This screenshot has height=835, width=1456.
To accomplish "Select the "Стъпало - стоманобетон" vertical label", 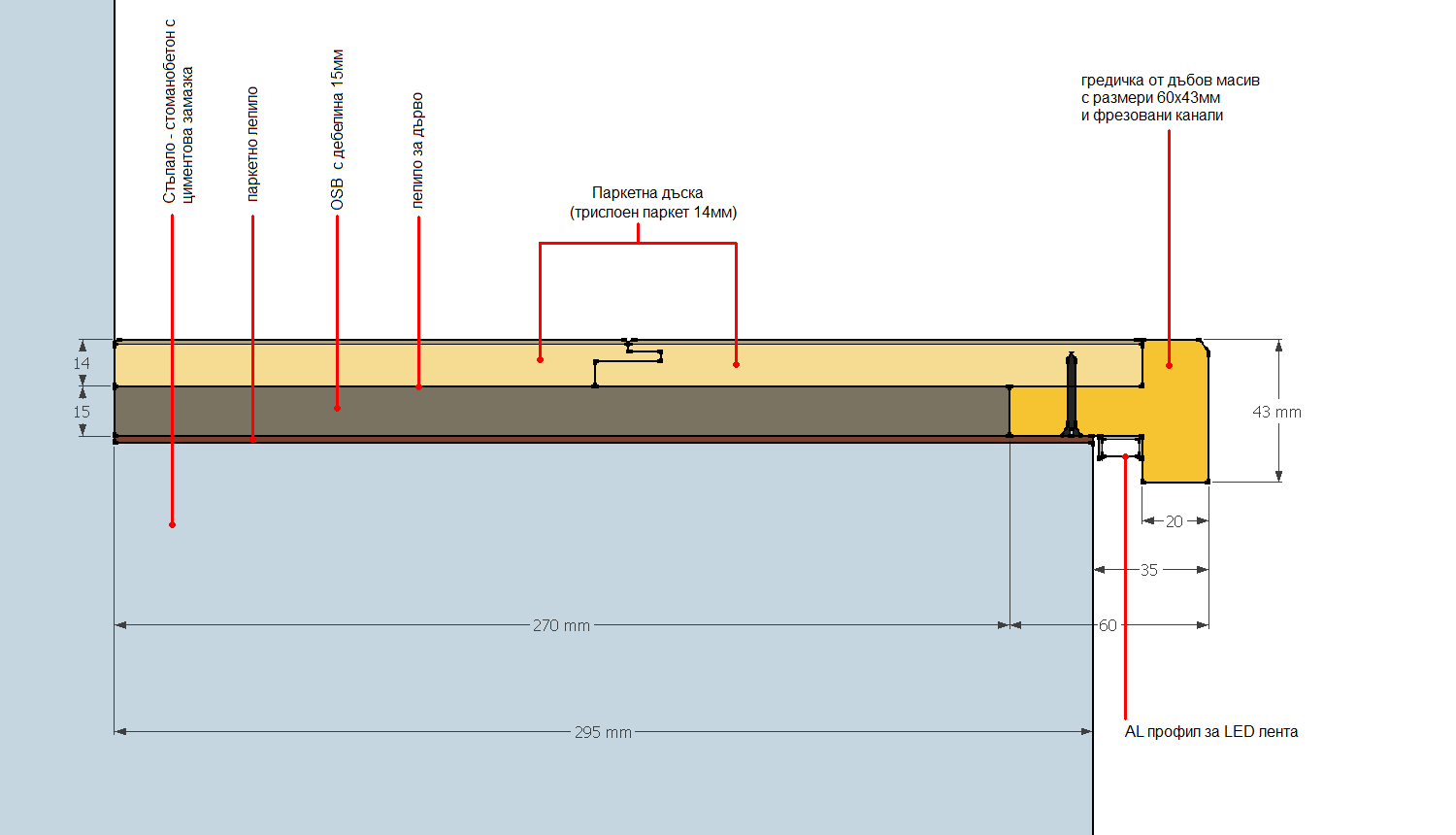I will [x=170, y=112].
